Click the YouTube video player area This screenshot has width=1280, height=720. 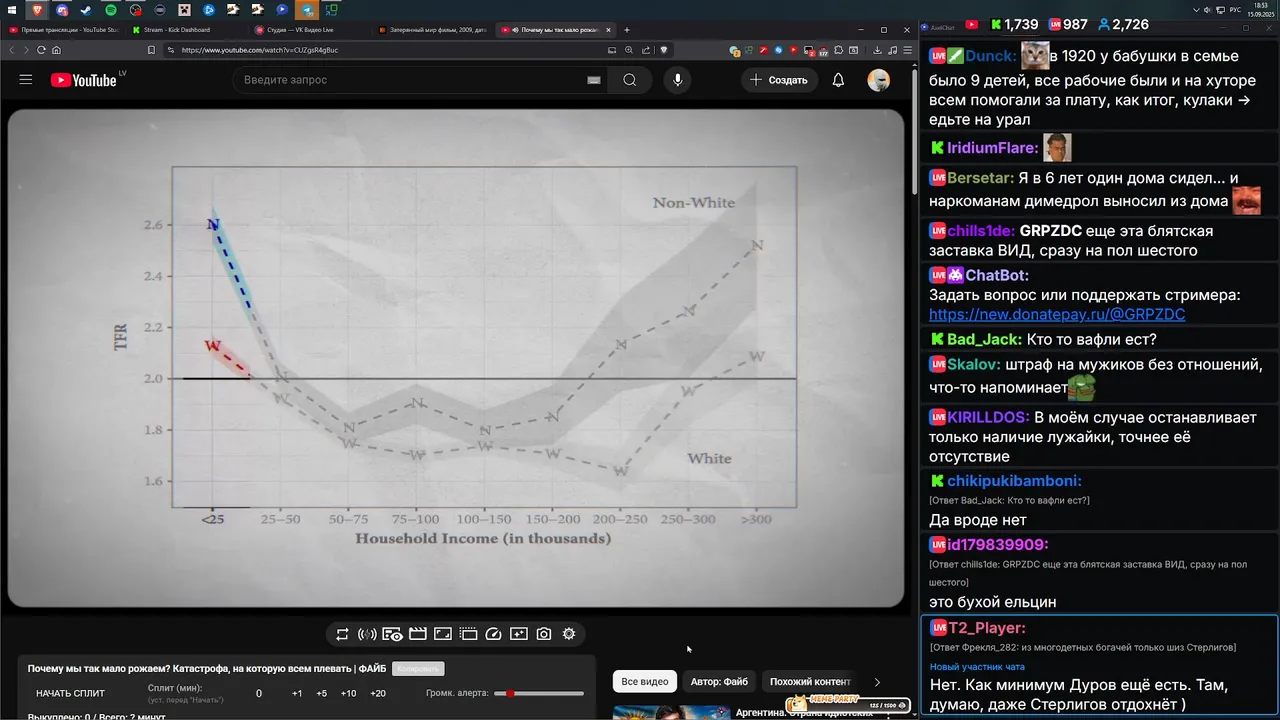point(456,358)
